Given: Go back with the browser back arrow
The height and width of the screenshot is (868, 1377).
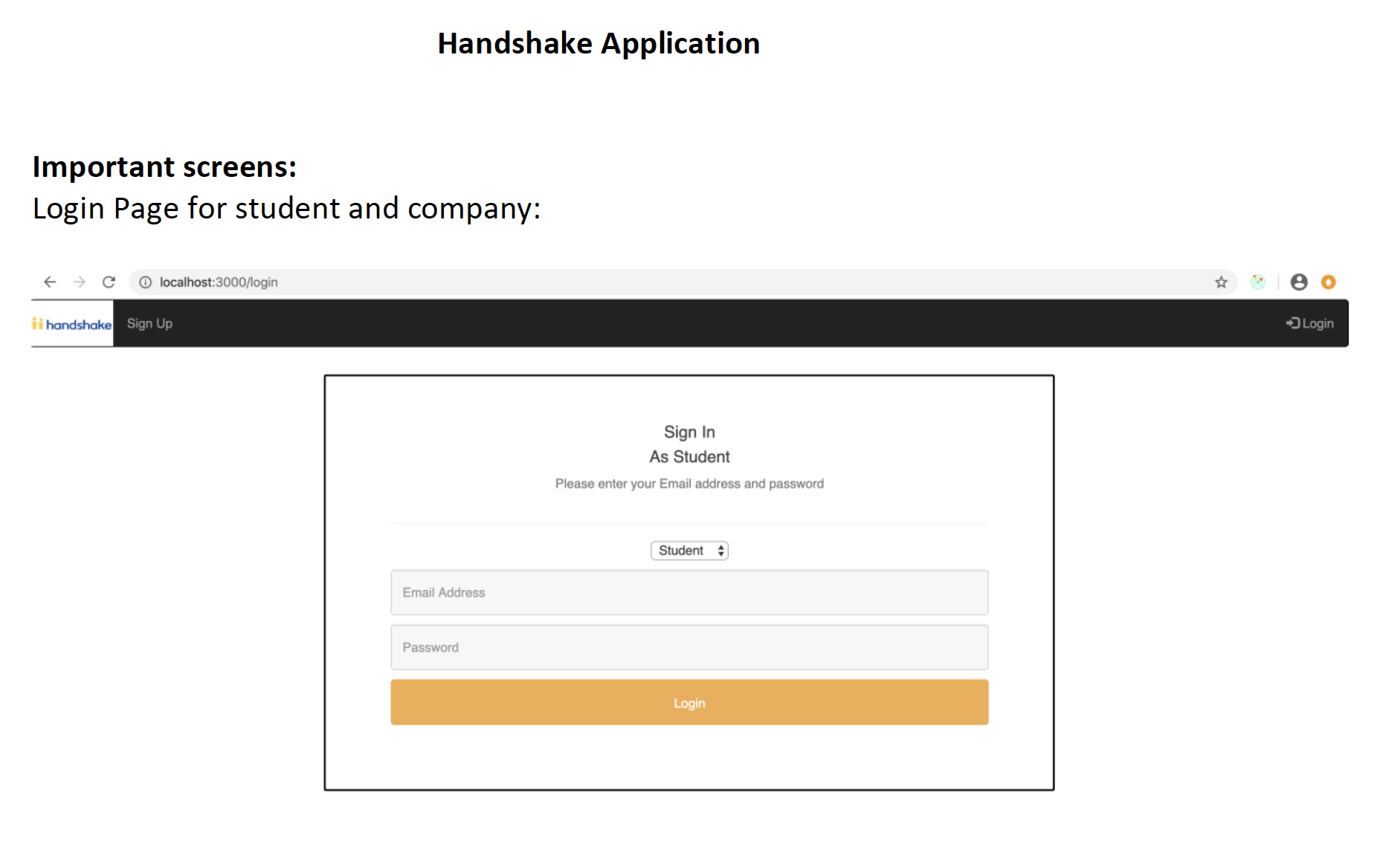Looking at the screenshot, I should tap(50, 282).
